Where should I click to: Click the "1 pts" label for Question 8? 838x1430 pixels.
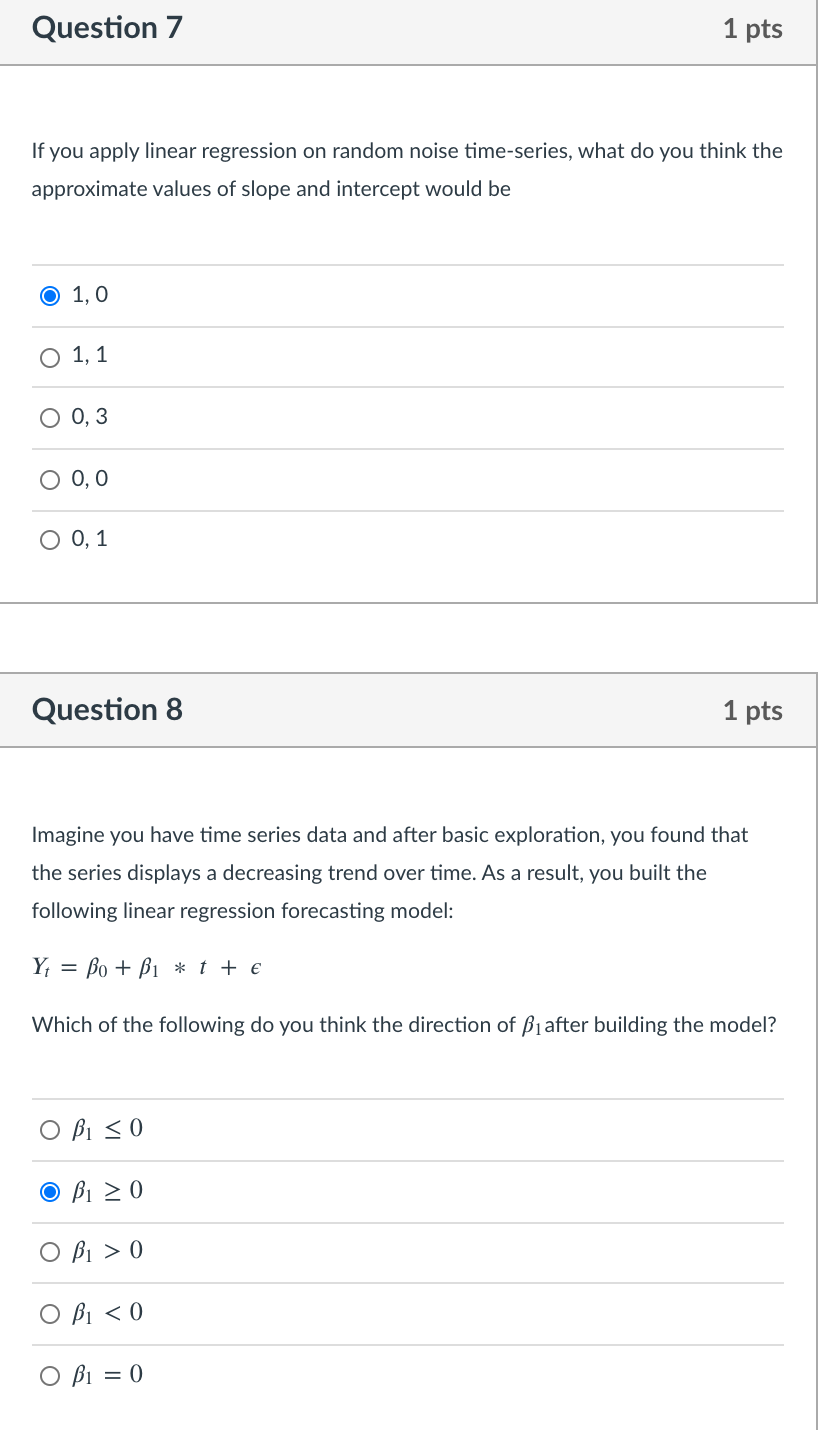[753, 711]
